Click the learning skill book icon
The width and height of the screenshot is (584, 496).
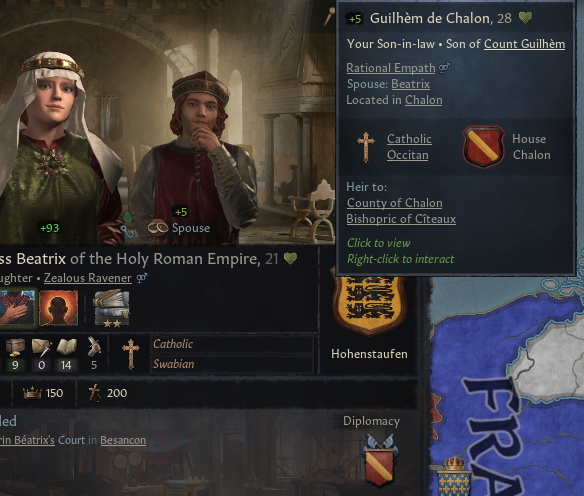66,347
